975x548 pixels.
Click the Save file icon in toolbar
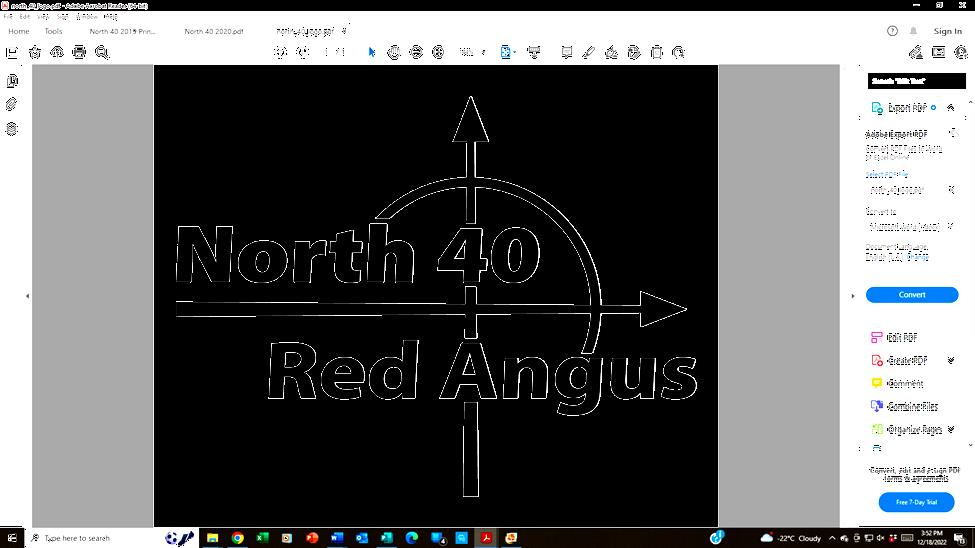point(12,53)
